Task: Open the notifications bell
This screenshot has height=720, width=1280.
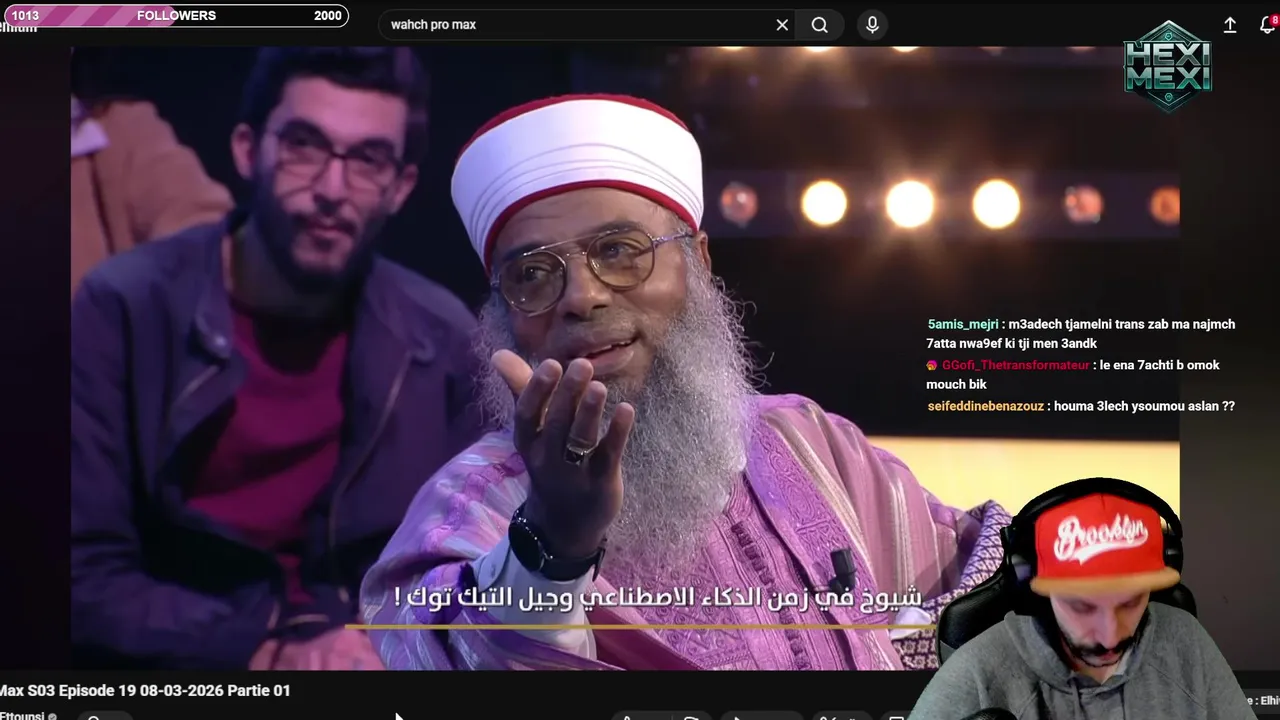Action: coord(1267,26)
